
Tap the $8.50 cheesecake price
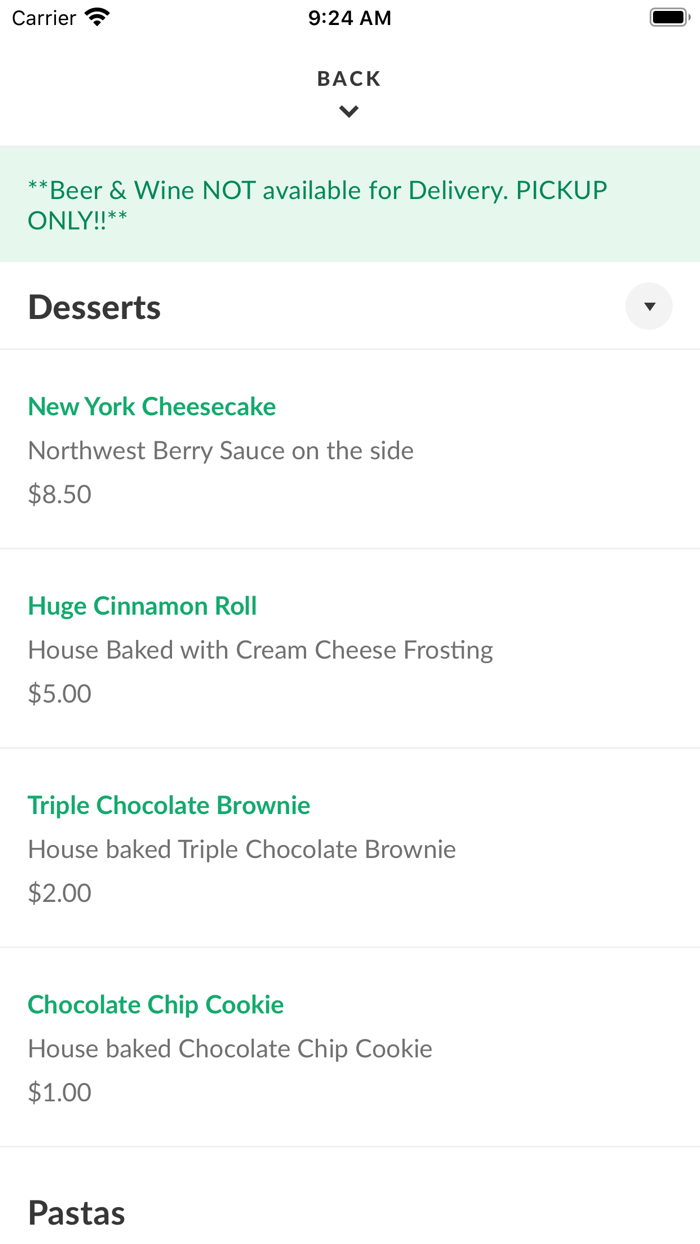click(x=60, y=494)
